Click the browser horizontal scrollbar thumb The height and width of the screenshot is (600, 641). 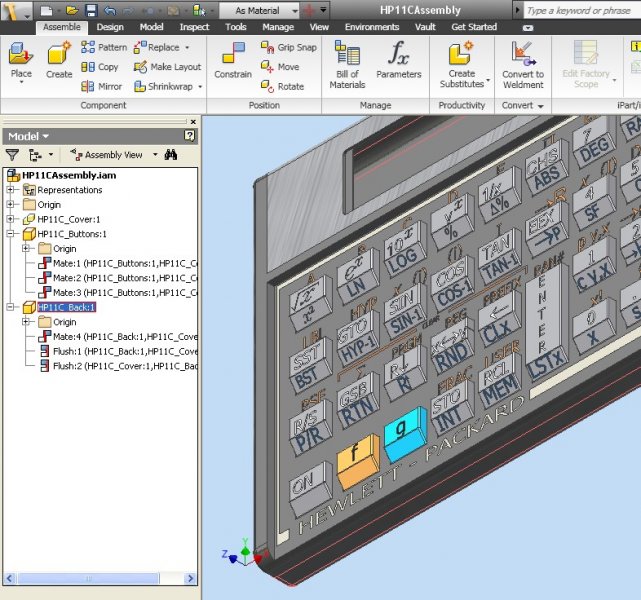(88, 578)
